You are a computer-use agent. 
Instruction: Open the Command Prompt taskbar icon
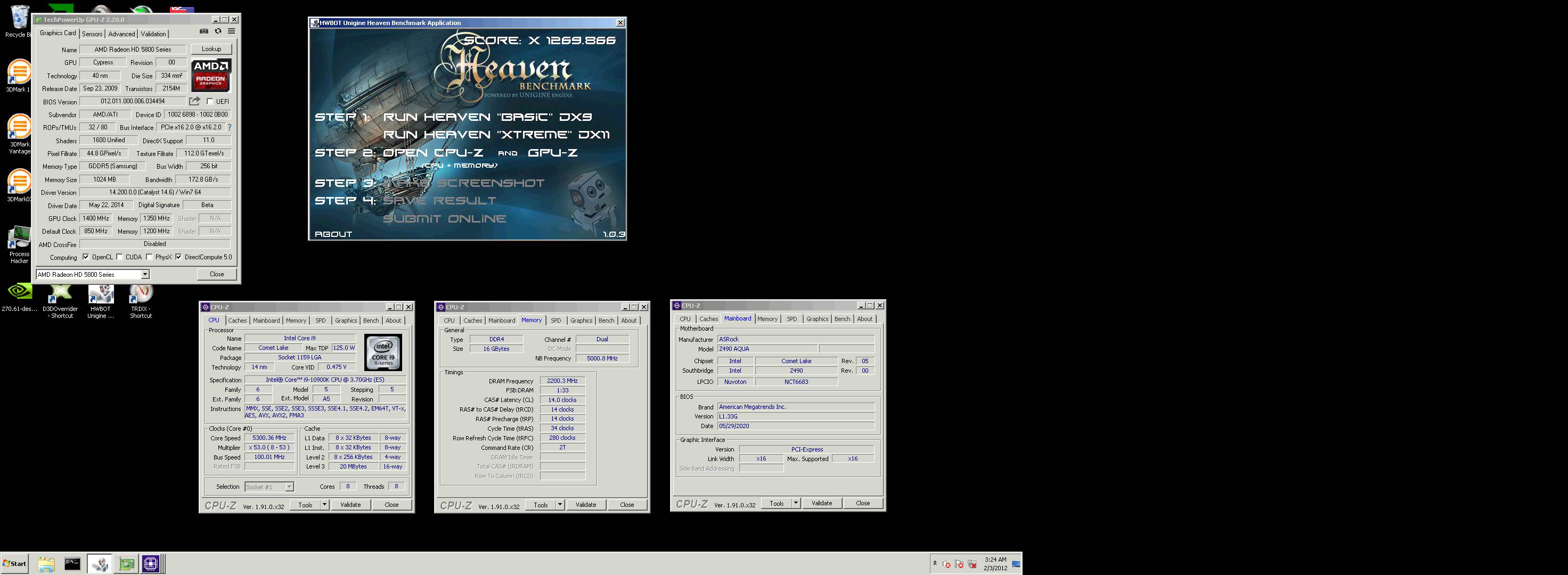click(72, 564)
